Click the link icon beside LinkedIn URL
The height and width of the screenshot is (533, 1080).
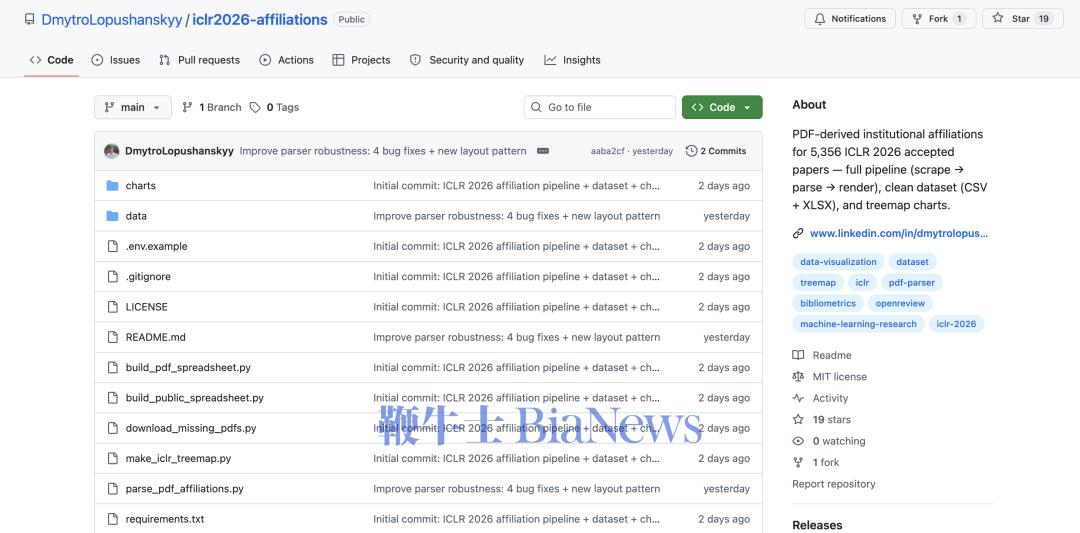pyautogui.click(x=798, y=233)
